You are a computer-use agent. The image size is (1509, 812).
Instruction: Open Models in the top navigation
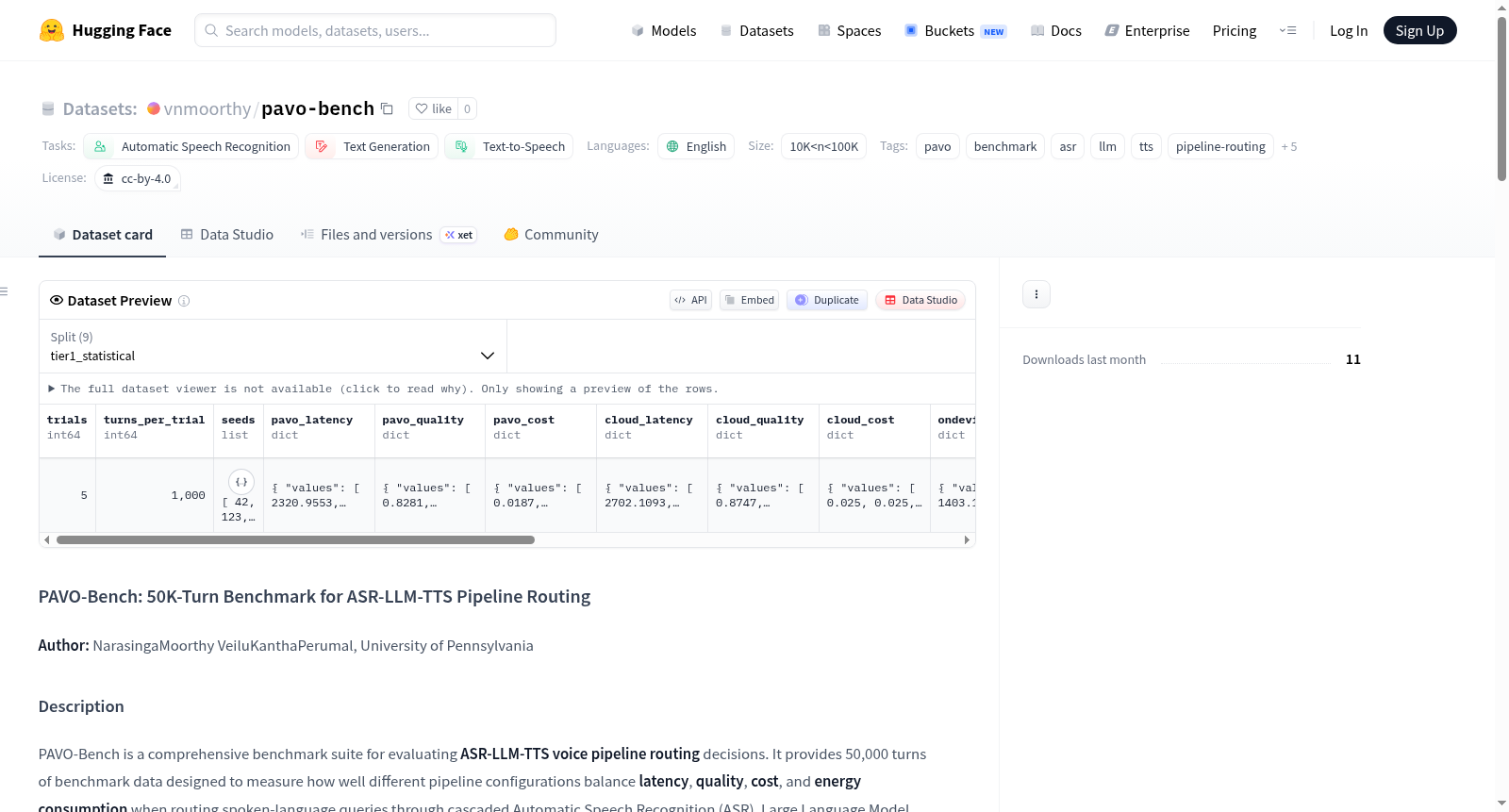tap(664, 30)
